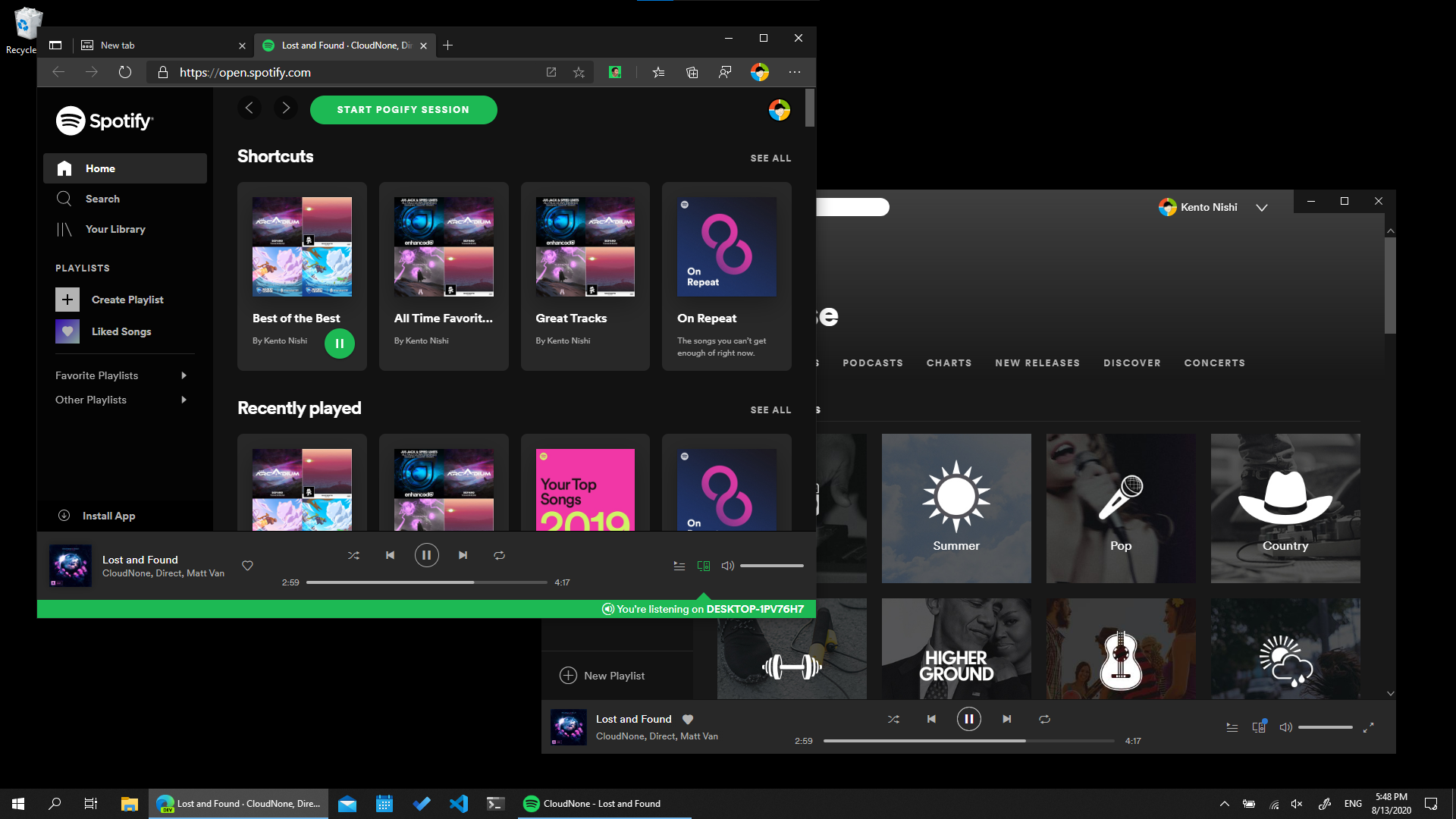The height and width of the screenshot is (819, 1456).
Task: Adjust the volume slider in the browser player
Action: pos(772,566)
